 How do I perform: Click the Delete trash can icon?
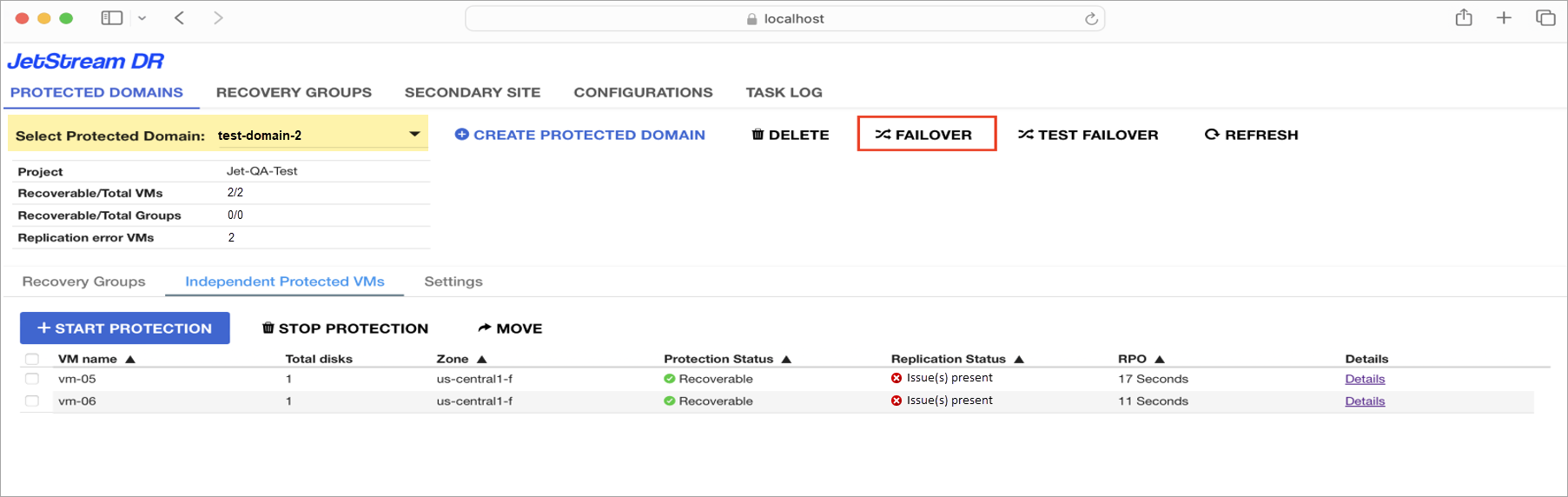(758, 135)
